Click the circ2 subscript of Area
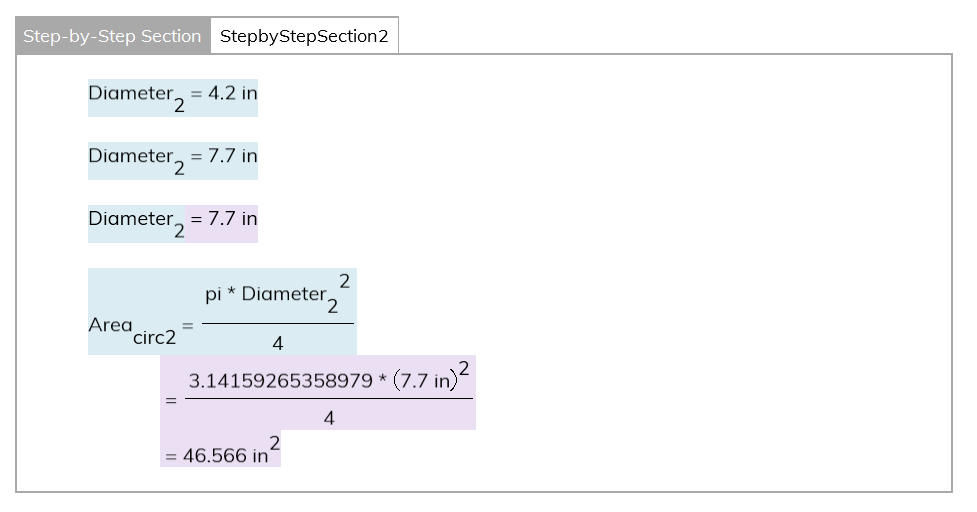The image size is (977, 512). coord(154,338)
